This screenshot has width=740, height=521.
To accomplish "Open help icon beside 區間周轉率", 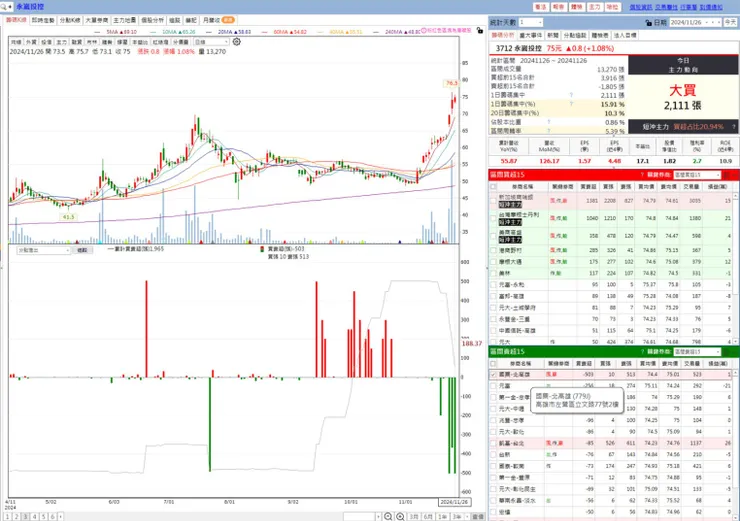I will pos(549,131).
